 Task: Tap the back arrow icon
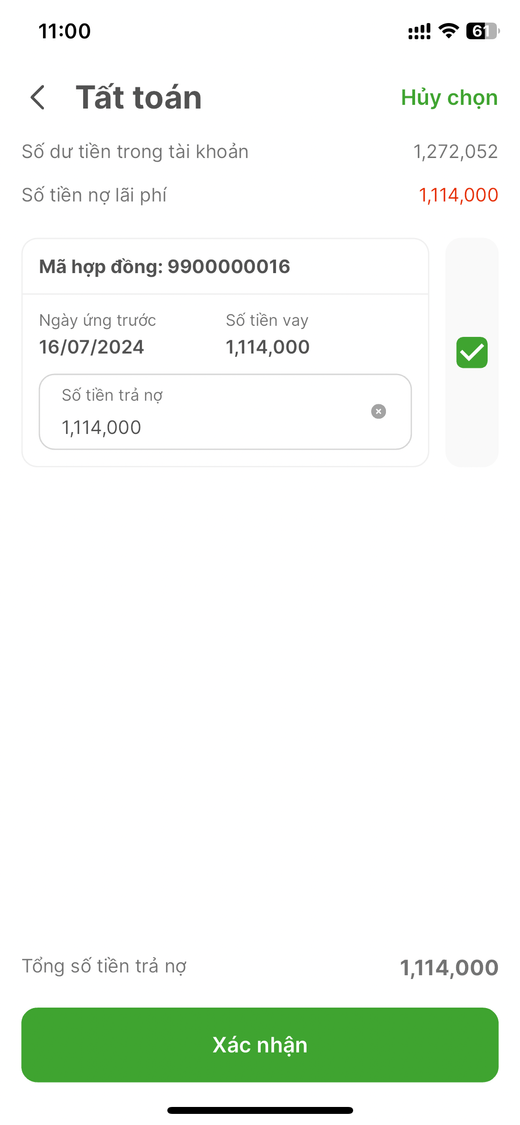pos(38,98)
